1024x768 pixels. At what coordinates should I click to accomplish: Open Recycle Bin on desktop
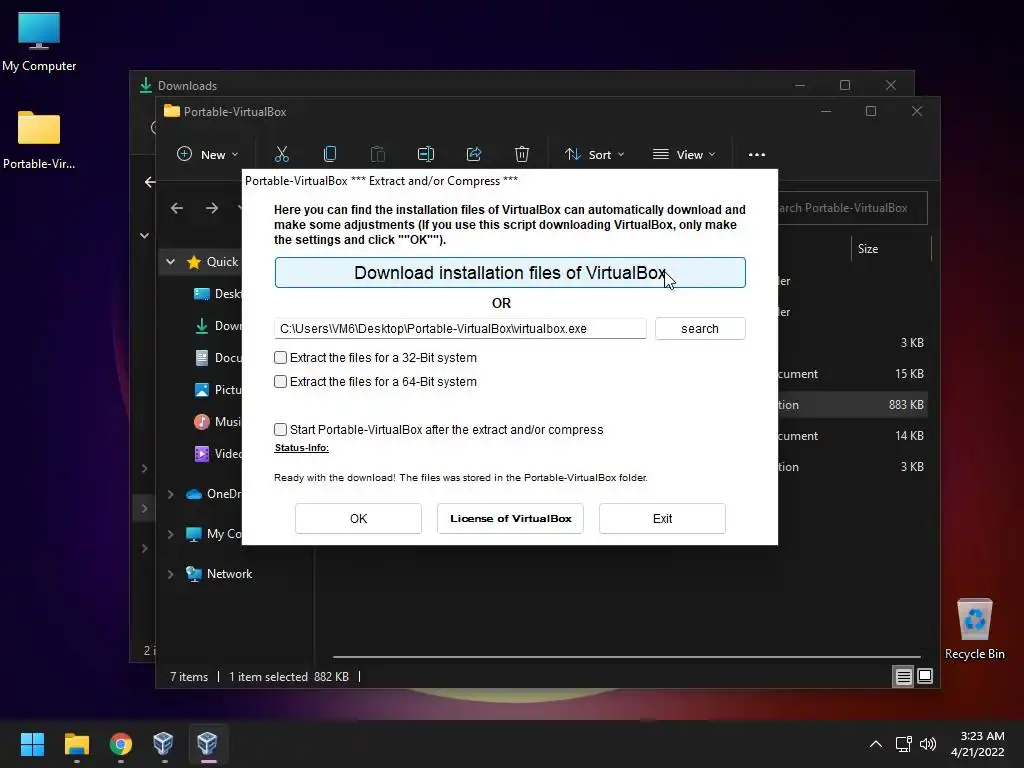point(974,629)
